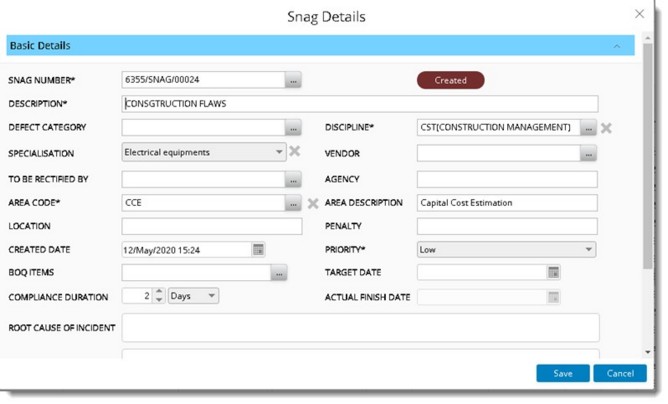Image resolution: width=668 pixels, height=404 pixels.
Task: Open Created Date calendar picker
Action: [x=258, y=249]
